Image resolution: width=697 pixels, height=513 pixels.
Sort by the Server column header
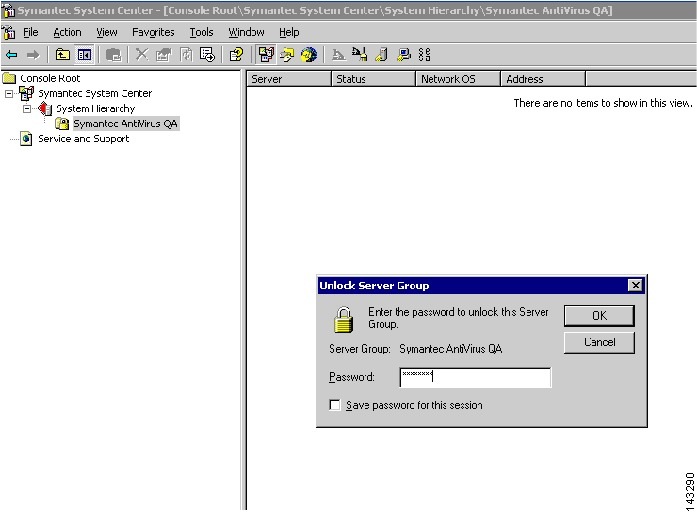point(289,79)
